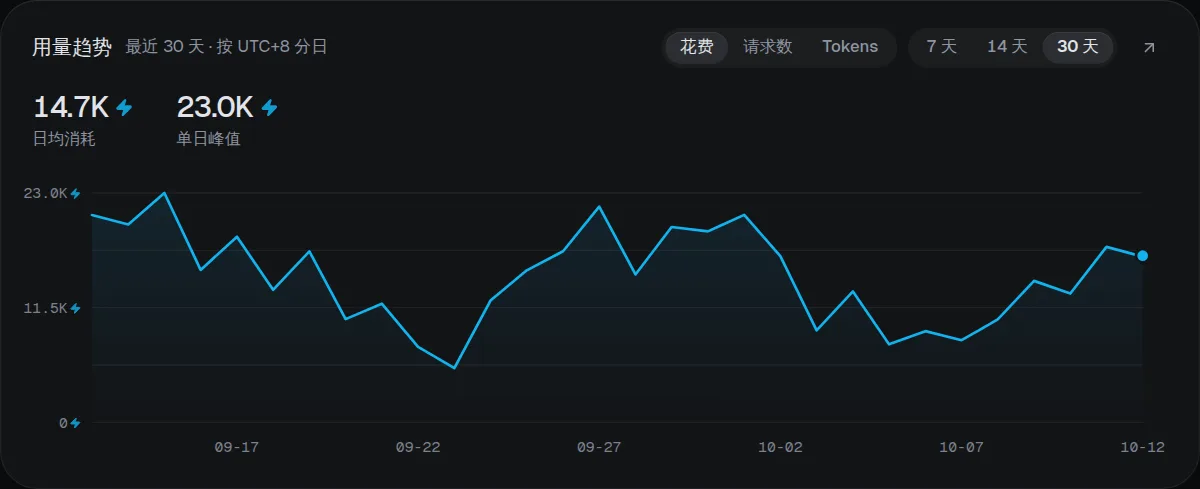Click the 日均消耗 label
The image size is (1200, 489).
pyautogui.click(x=64, y=139)
